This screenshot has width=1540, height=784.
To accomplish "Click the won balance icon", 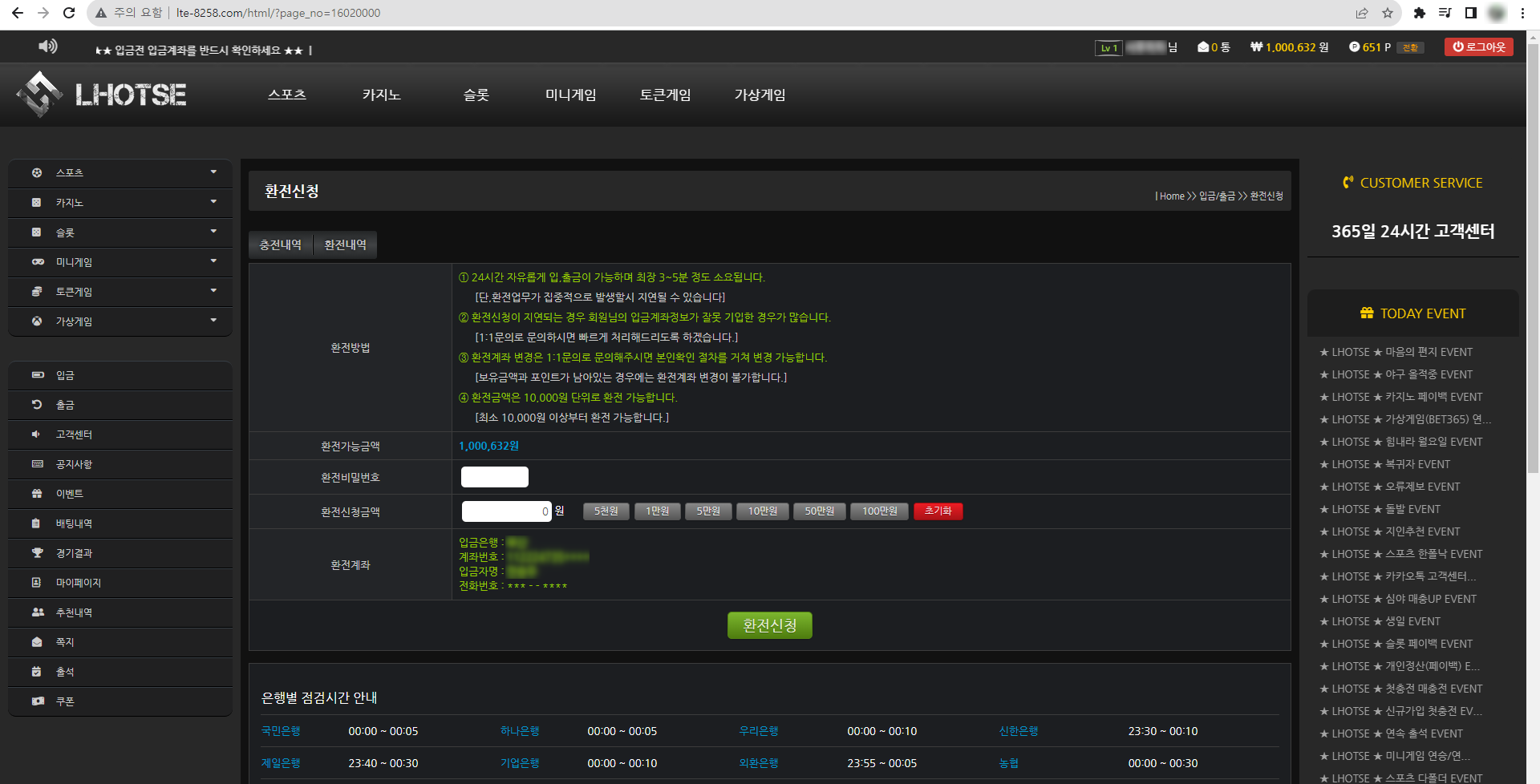I will tap(1256, 47).
